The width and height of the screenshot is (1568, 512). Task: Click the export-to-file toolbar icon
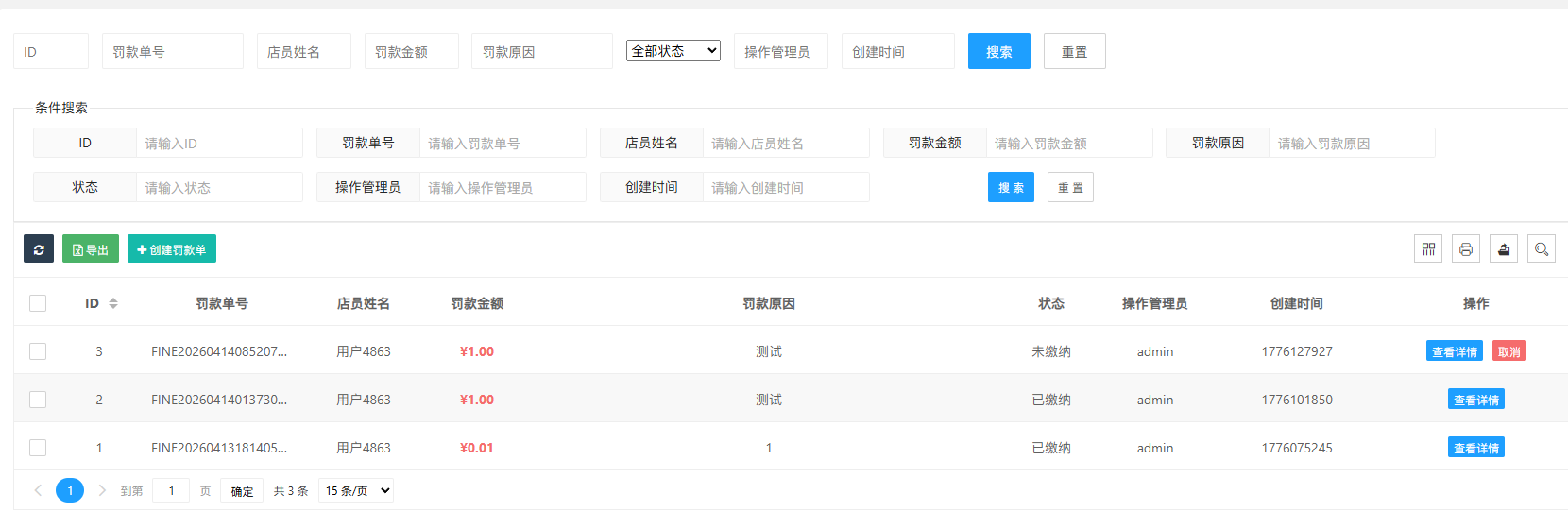click(1504, 249)
